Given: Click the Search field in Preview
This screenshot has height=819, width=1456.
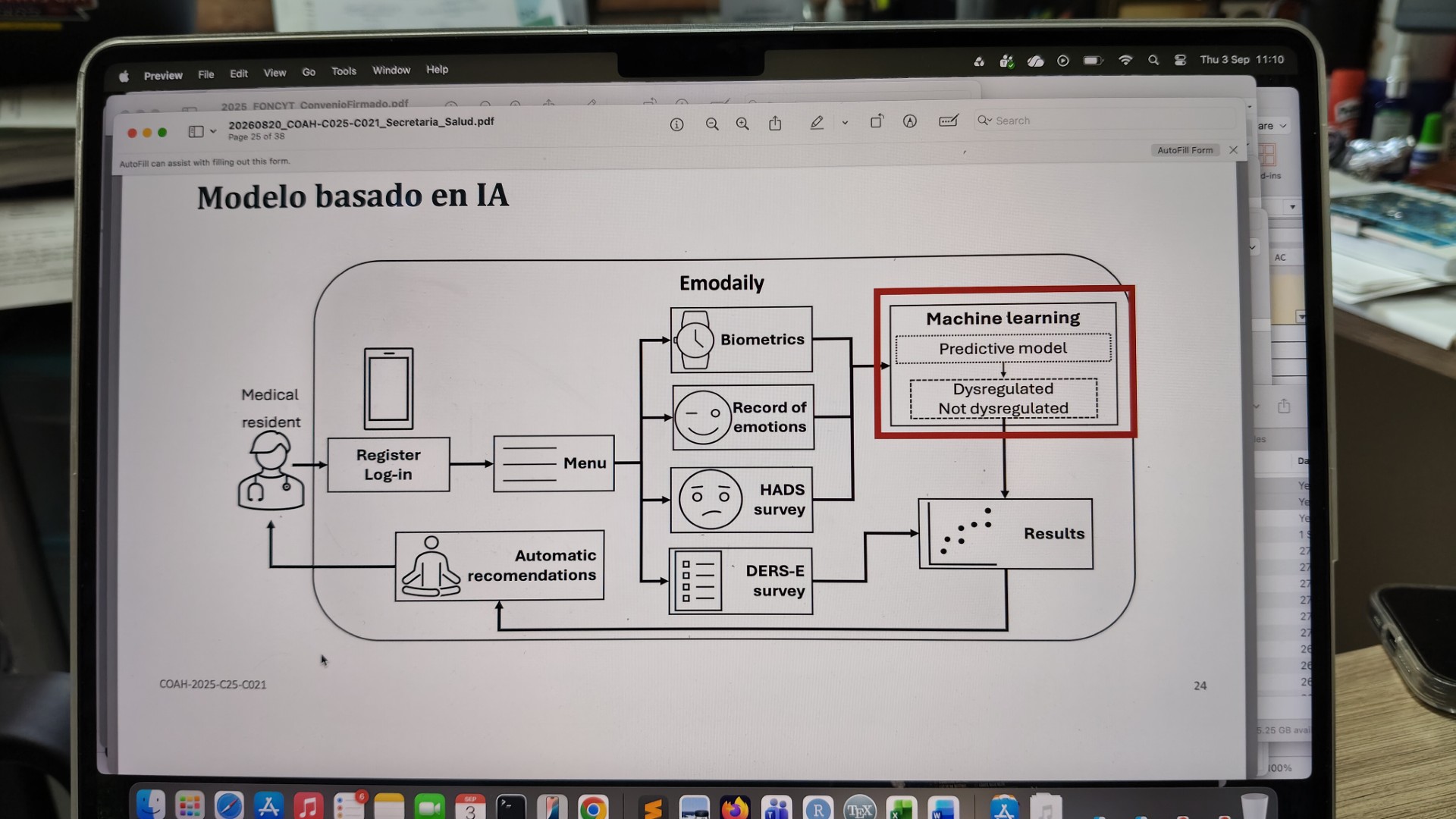Looking at the screenshot, I should click(1107, 120).
